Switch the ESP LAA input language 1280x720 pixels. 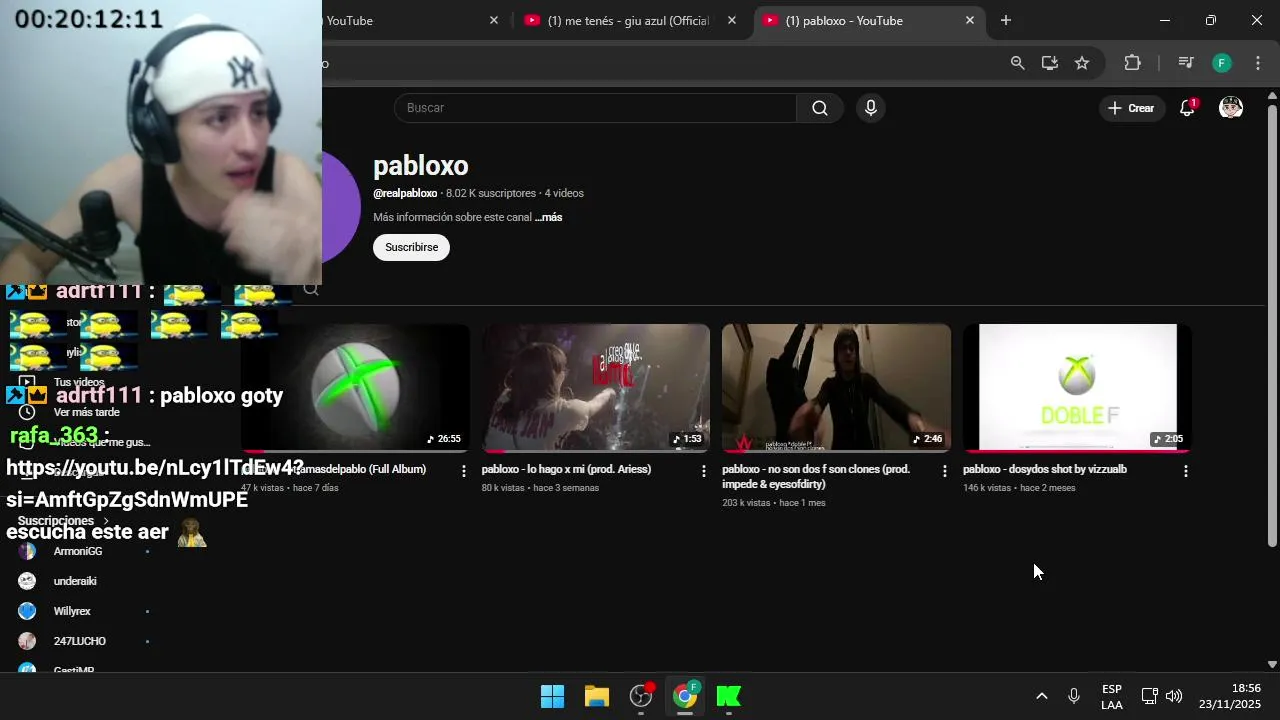tap(1112, 697)
